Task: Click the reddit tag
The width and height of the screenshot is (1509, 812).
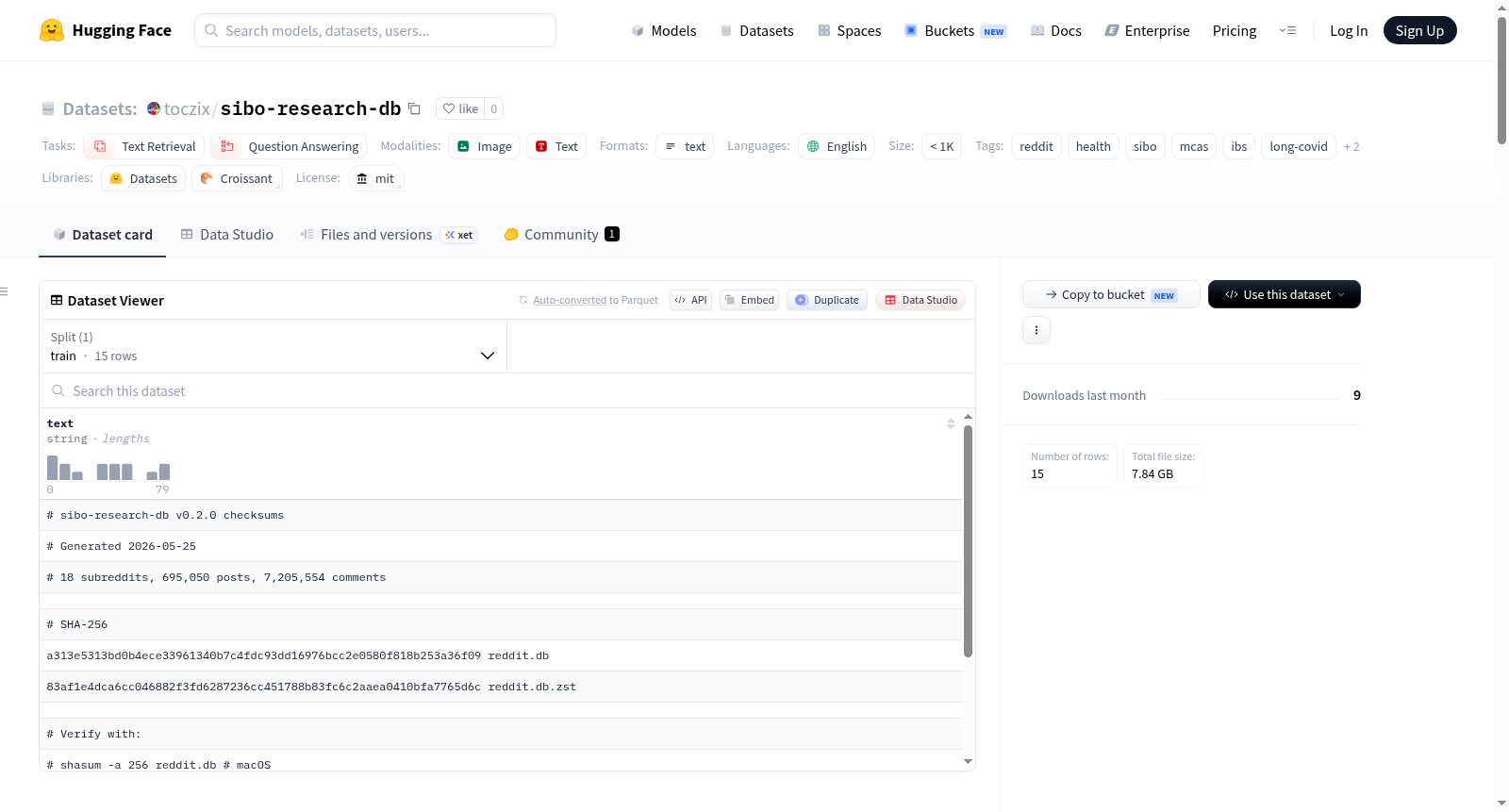Action: [x=1036, y=146]
